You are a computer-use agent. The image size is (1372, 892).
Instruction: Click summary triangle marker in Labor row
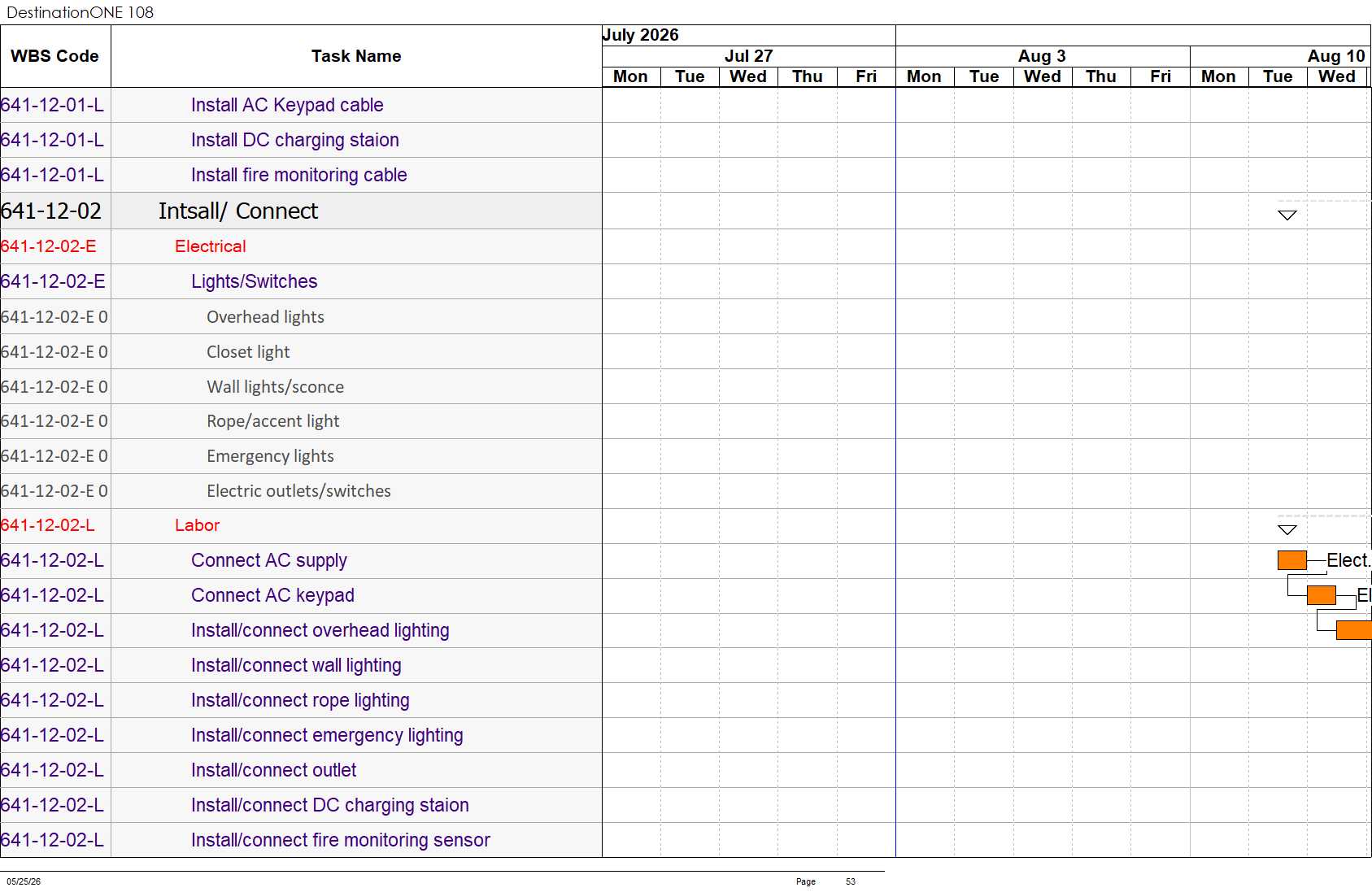[1287, 530]
